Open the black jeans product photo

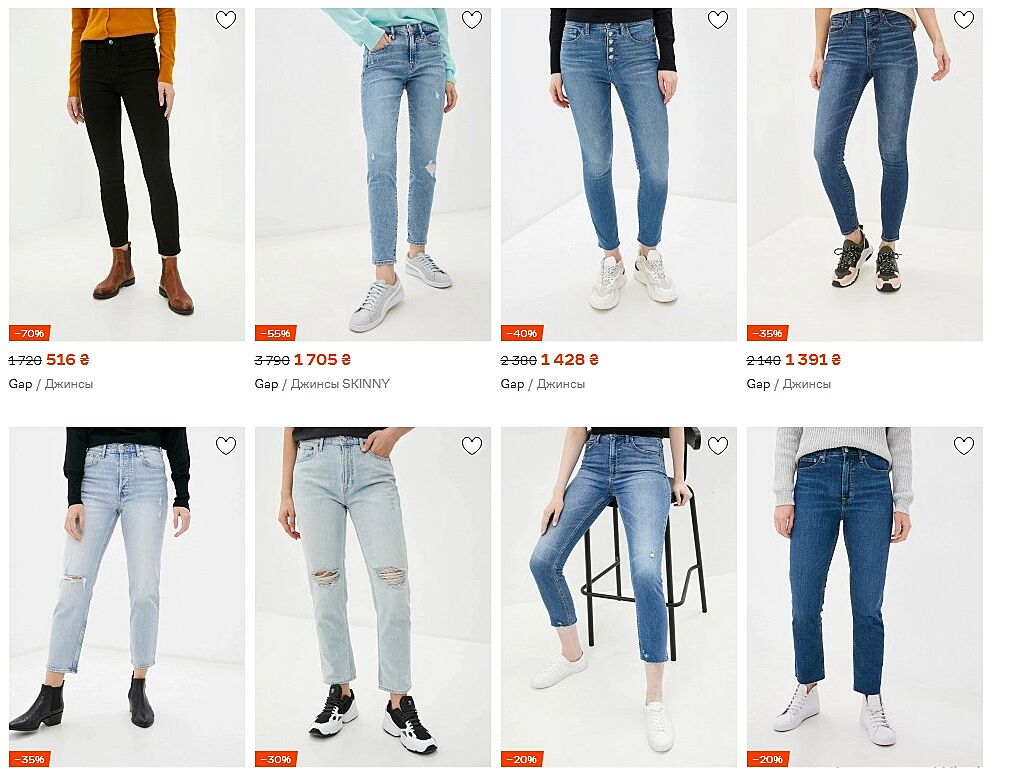(127, 174)
